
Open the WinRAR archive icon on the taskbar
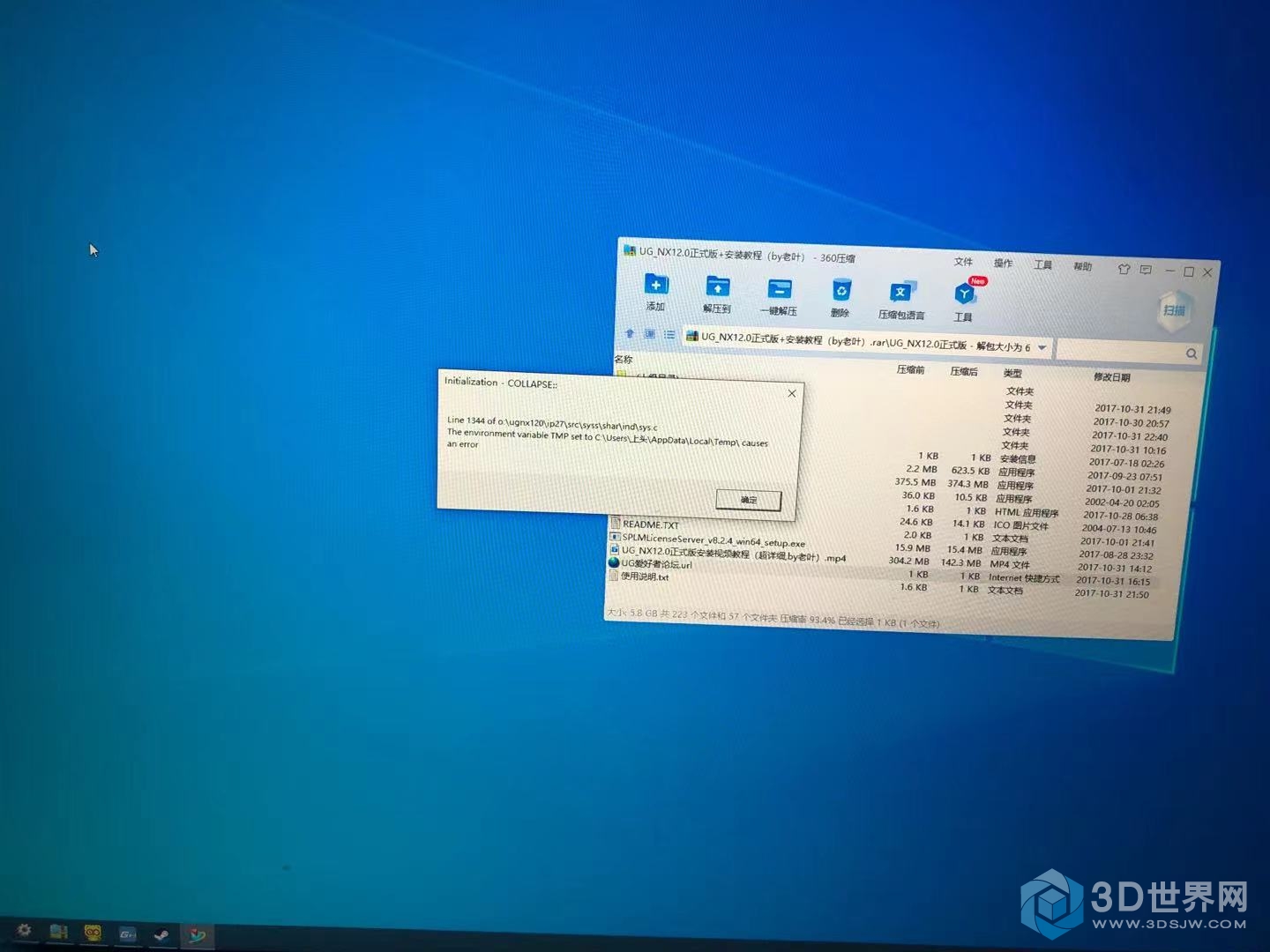(59, 932)
